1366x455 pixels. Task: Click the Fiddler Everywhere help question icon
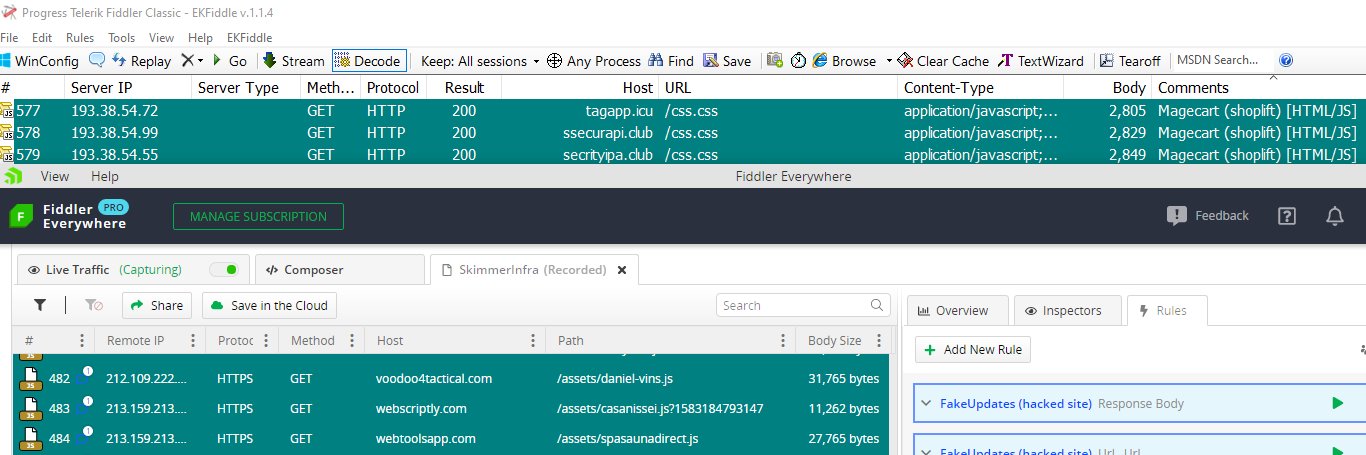point(1287,216)
